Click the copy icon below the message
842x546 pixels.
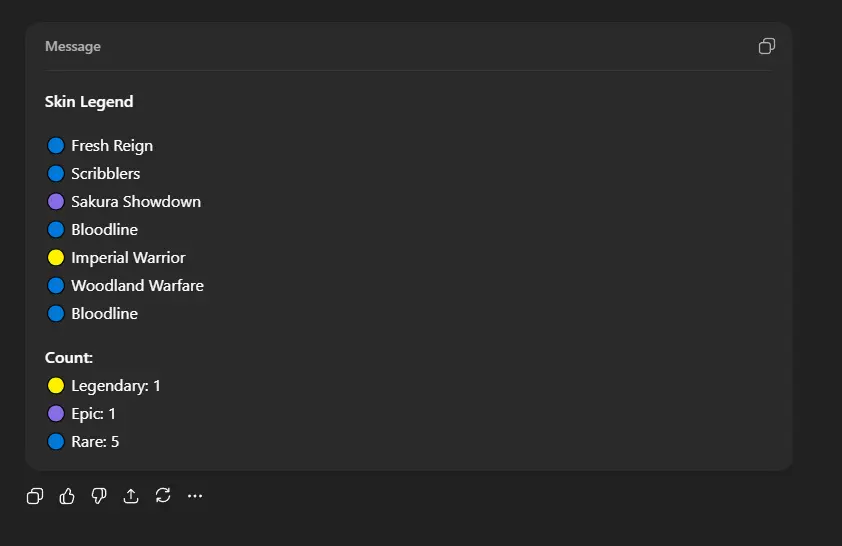tap(35, 496)
